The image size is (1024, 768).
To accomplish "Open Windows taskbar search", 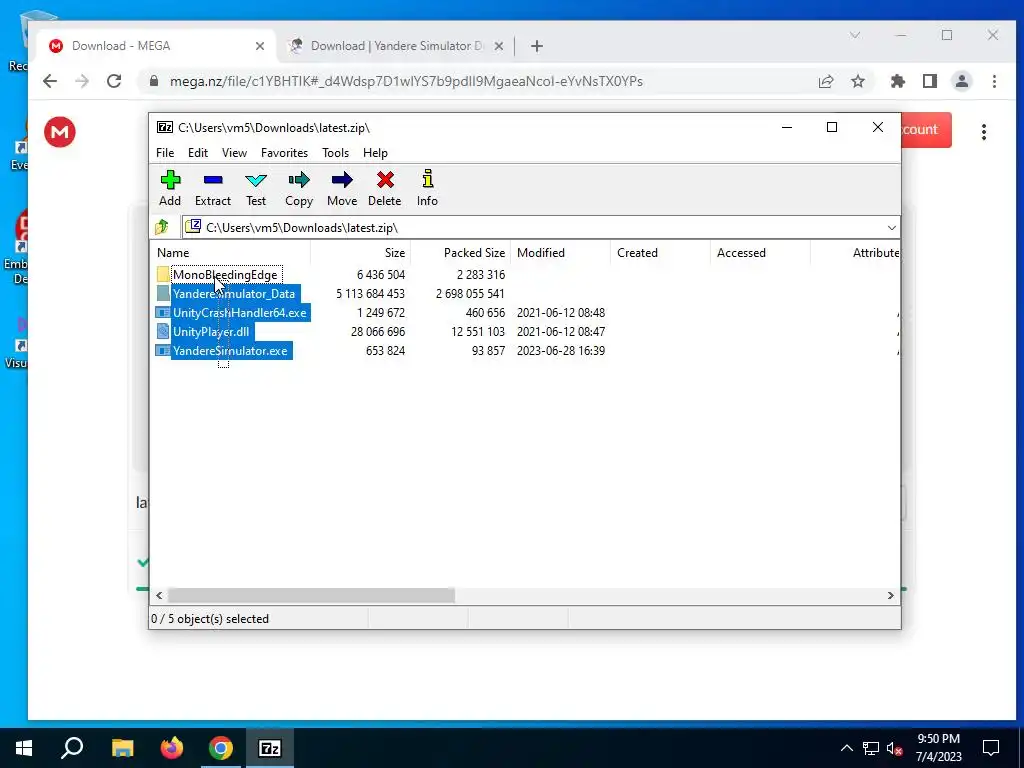I will click(x=72, y=748).
